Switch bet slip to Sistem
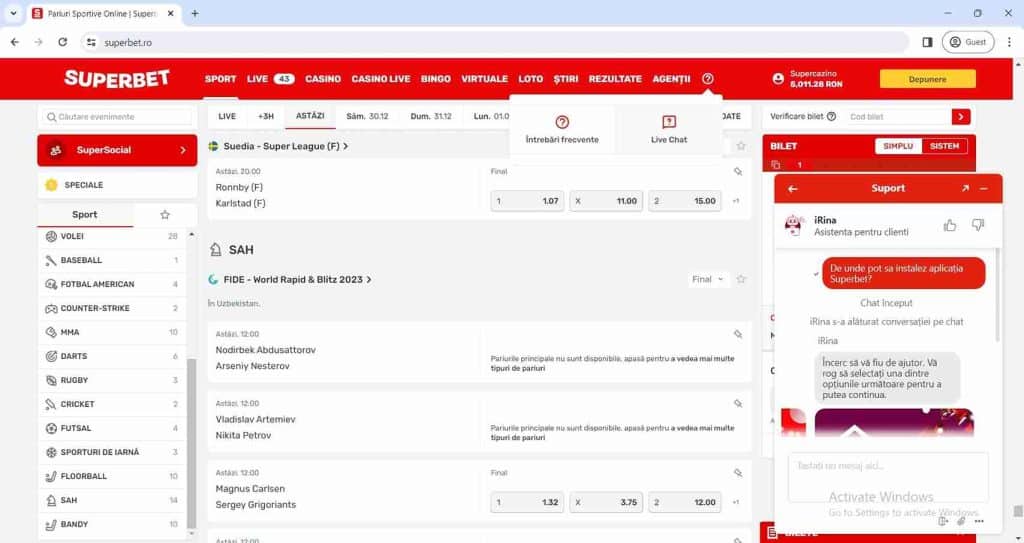The width and height of the screenshot is (1024, 543). pyautogui.click(x=944, y=146)
